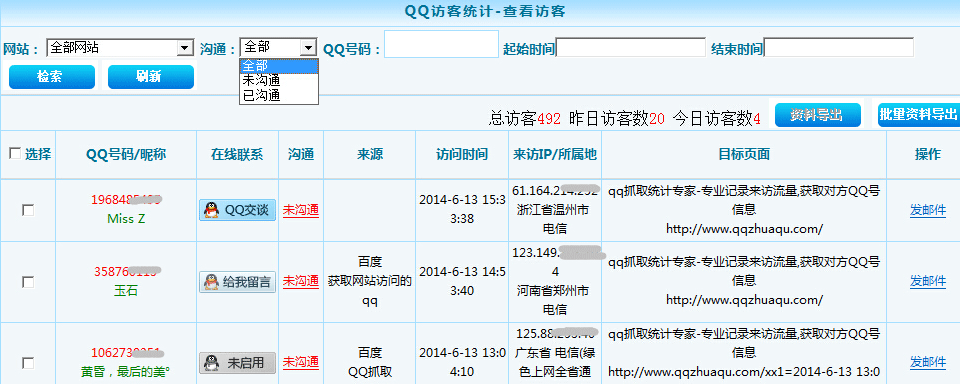This screenshot has width=961, height=384.
Task: Choose 全部 in the open dropdown list
Action: pos(279,66)
